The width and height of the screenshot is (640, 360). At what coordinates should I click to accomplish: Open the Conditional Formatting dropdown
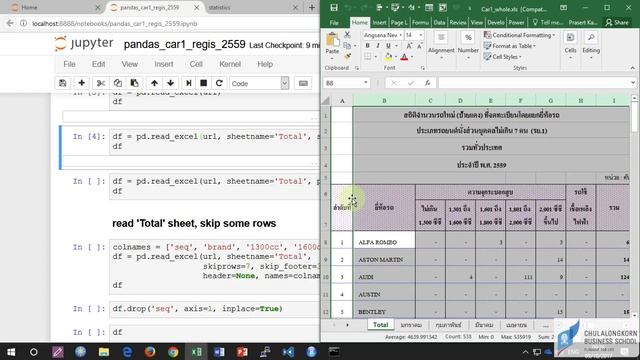pyautogui.click(x=519, y=35)
